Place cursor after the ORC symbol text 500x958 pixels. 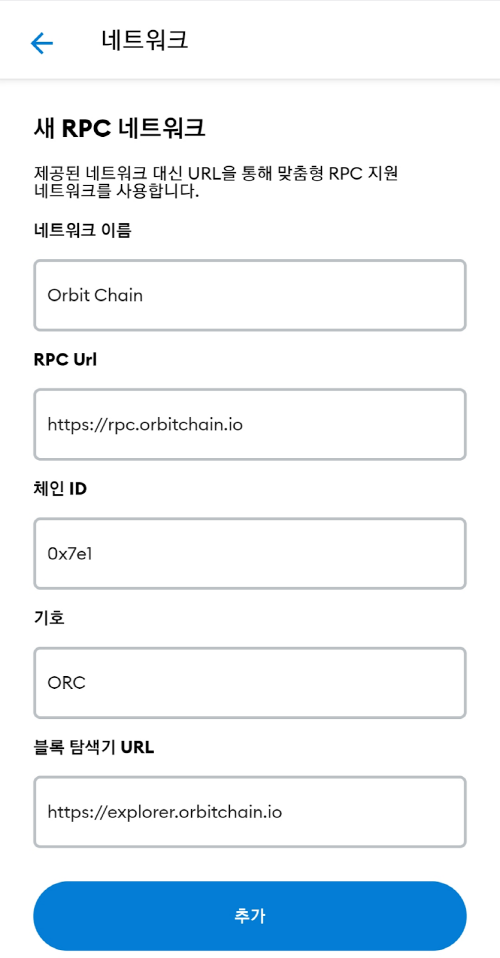click(x=87, y=683)
